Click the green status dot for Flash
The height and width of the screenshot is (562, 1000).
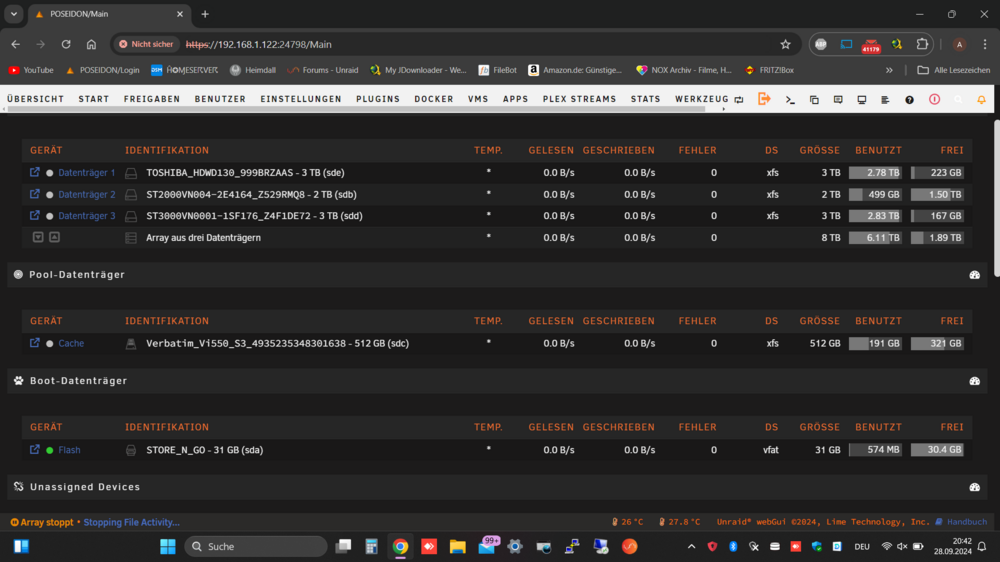tap(50, 450)
